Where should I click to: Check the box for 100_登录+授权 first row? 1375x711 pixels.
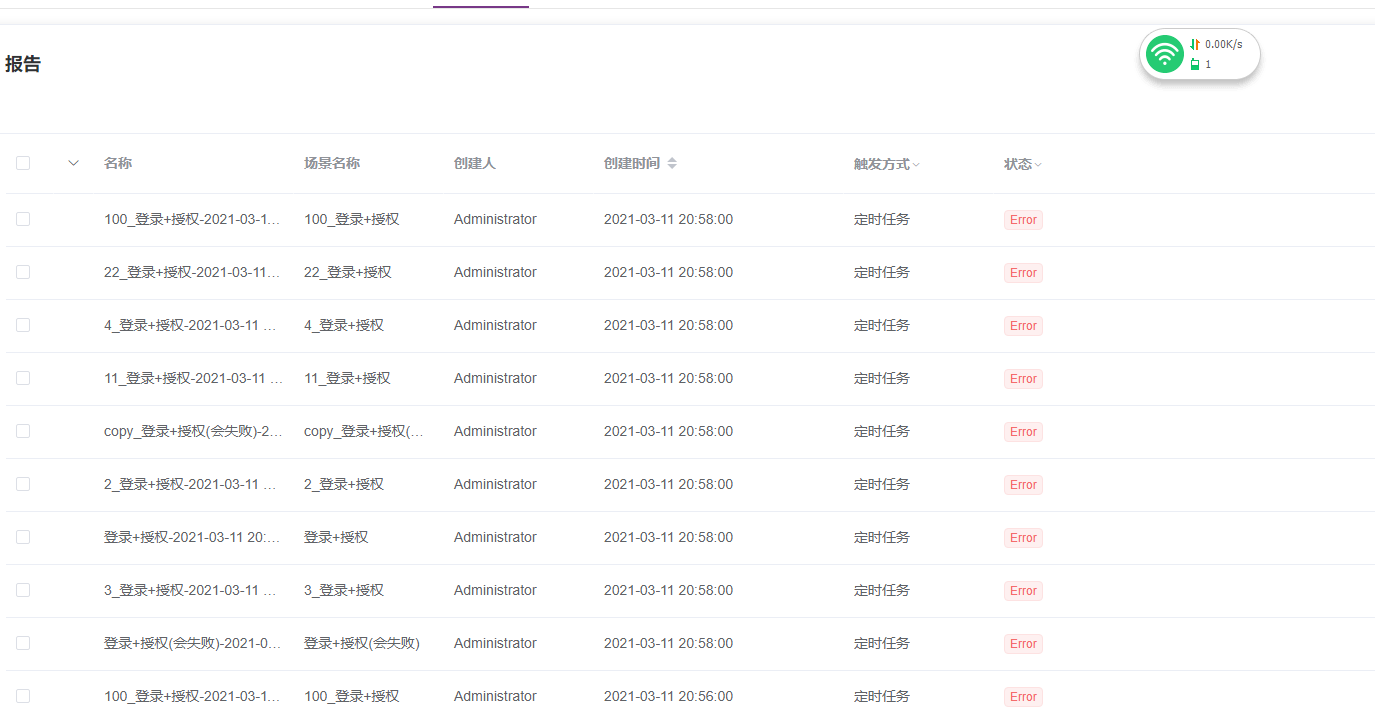pos(23,219)
